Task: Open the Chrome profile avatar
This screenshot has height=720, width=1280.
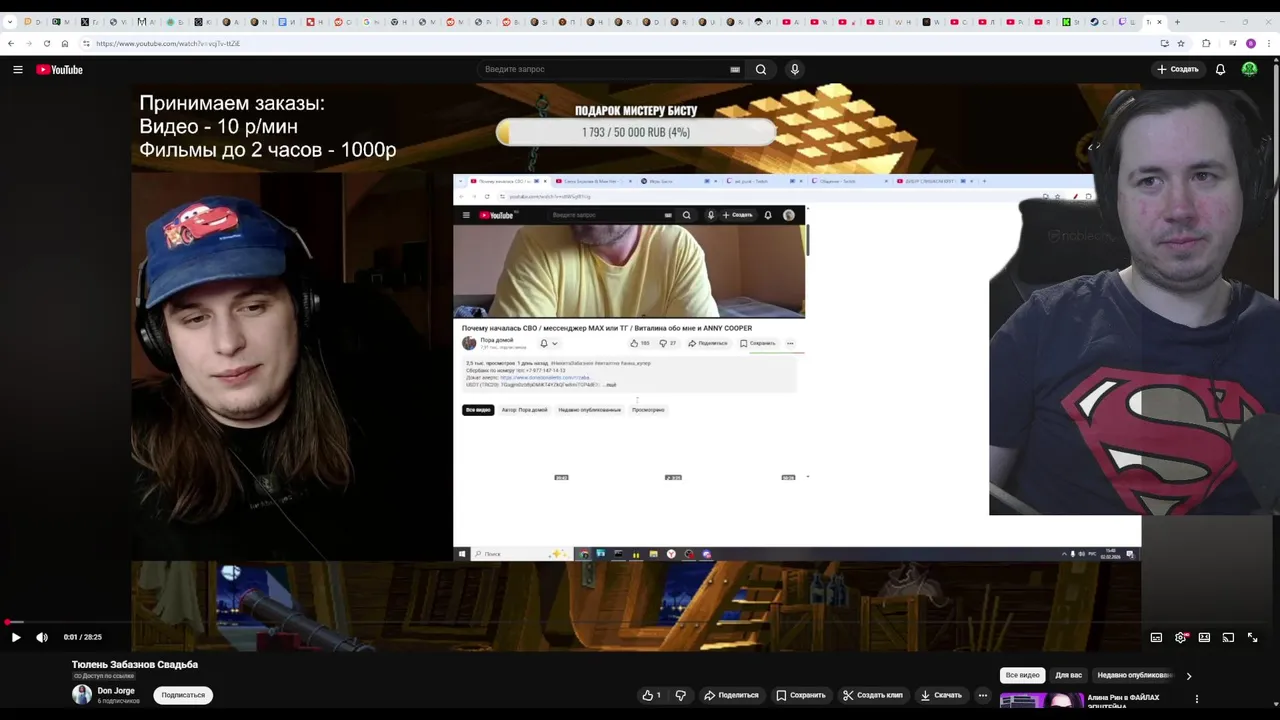Action: [x=1251, y=43]
